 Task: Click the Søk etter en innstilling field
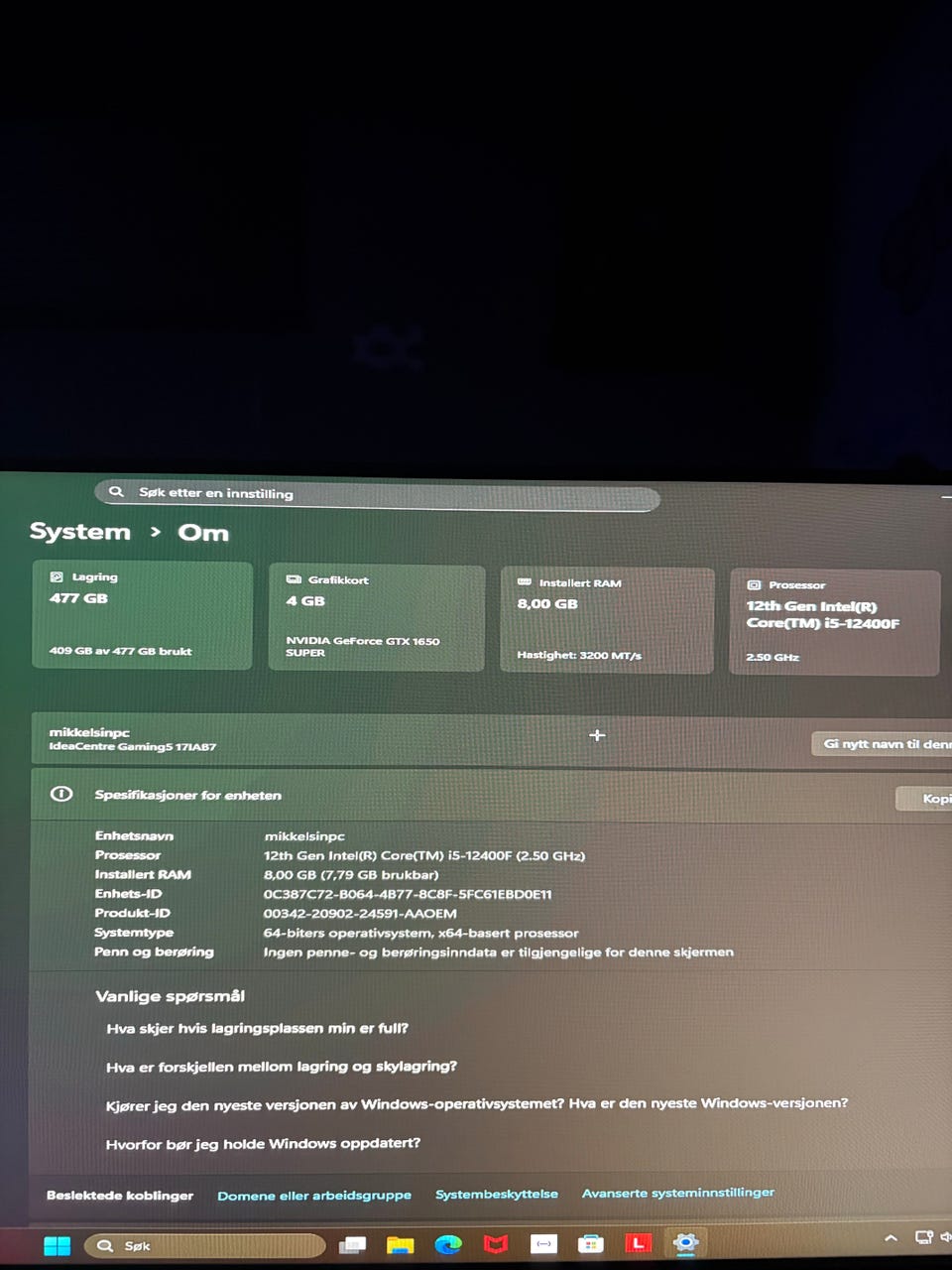pos(377,494)
